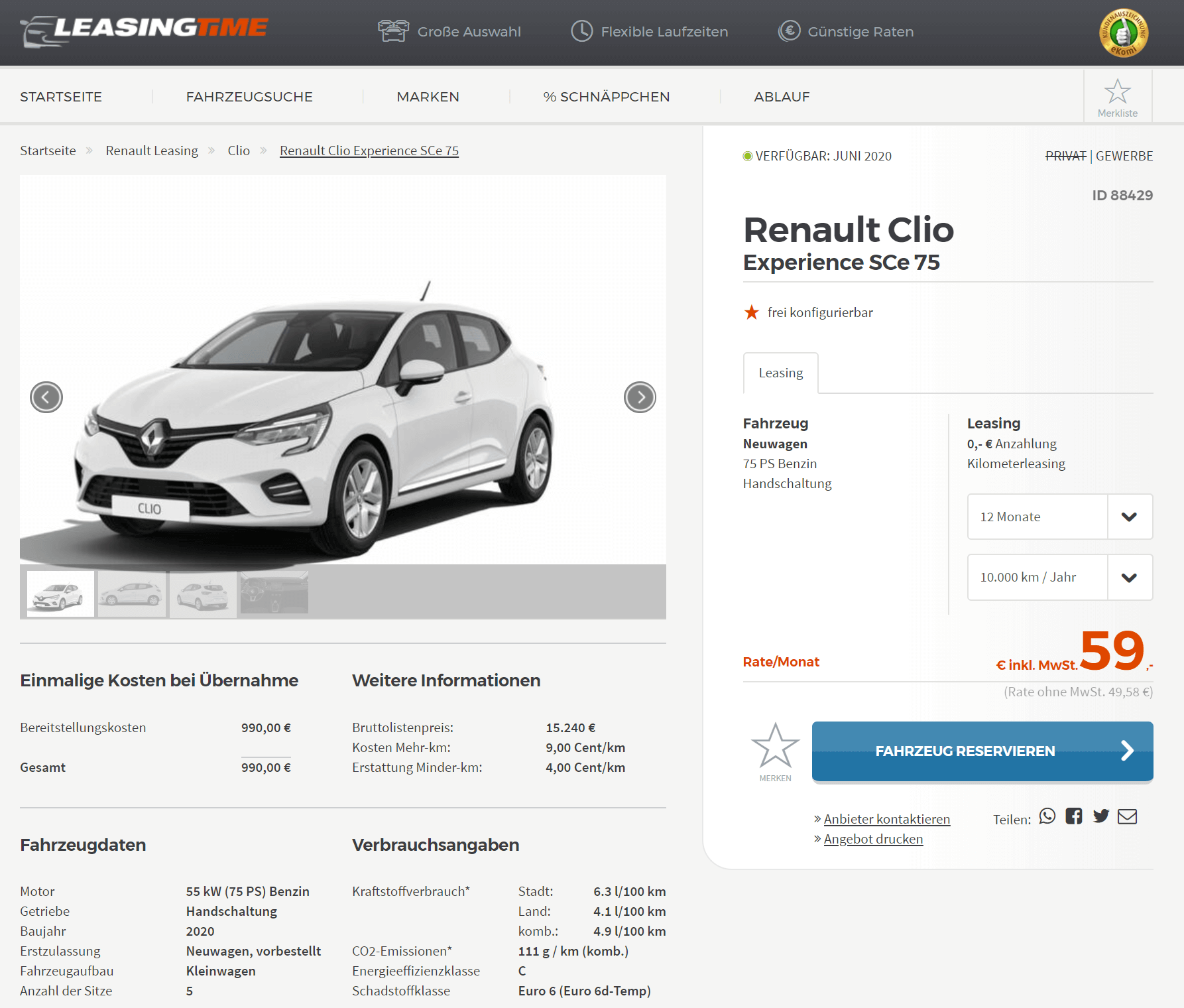1184x1008 pixels.
Task: Share offer via Twitter icon
Action: 1101,816
